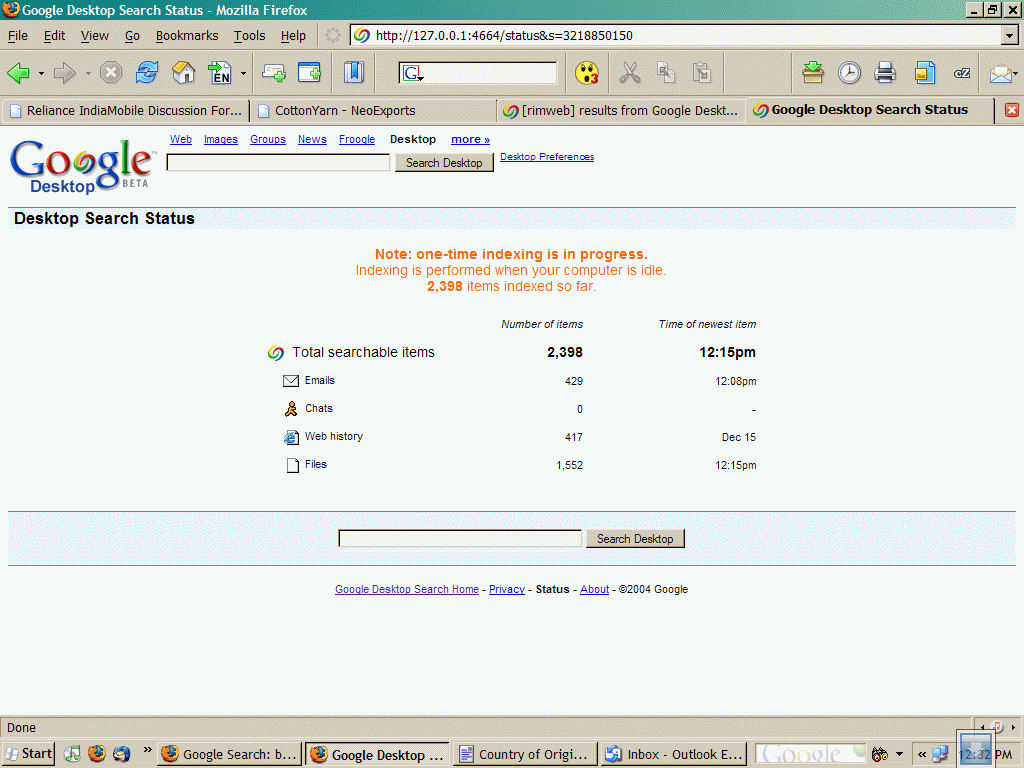Click the swirl icon next to Total searchable items
Image resolution: width=1024 pixels, height=768 pixels.
pyautogui.click(x=276, y=353)
